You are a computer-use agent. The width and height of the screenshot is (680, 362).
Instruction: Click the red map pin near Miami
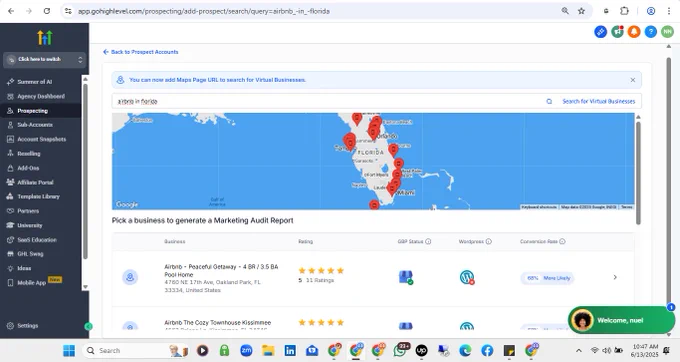pos(392,189)
